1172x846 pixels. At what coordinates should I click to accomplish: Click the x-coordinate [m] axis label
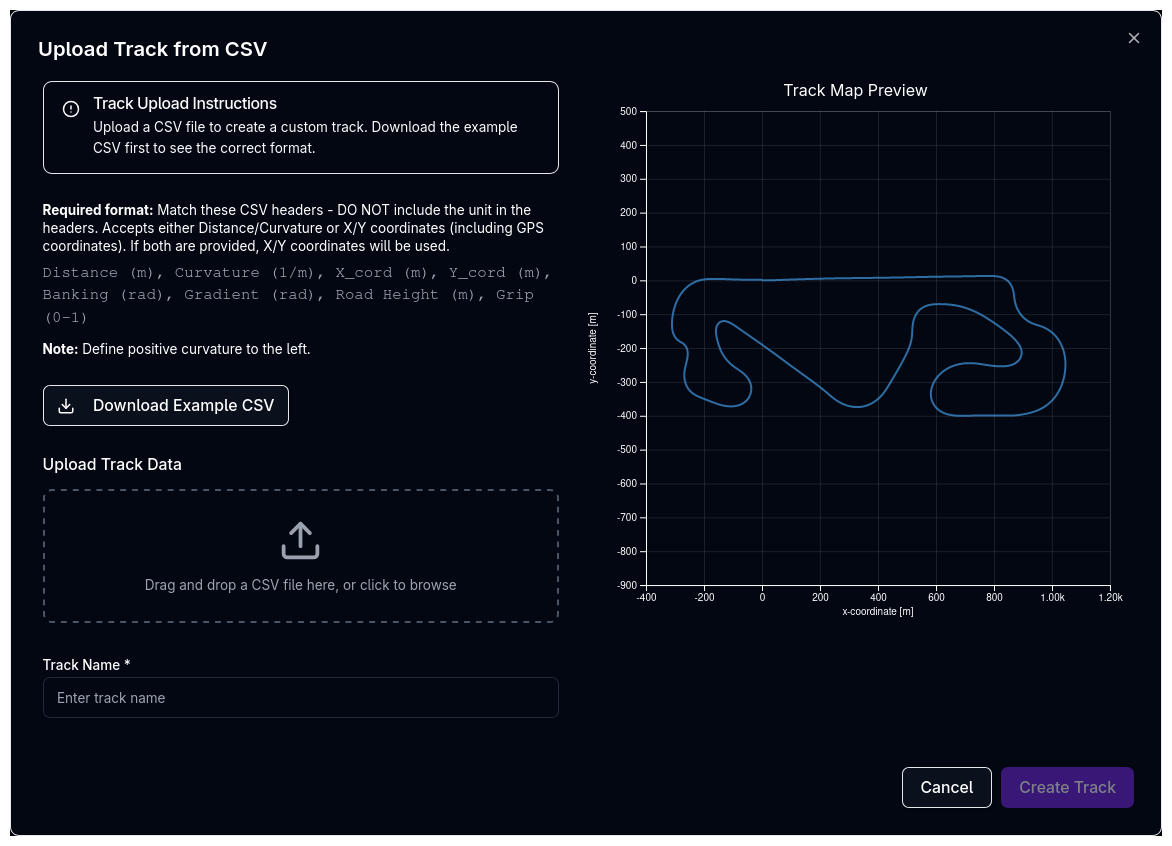coord(877,611)
